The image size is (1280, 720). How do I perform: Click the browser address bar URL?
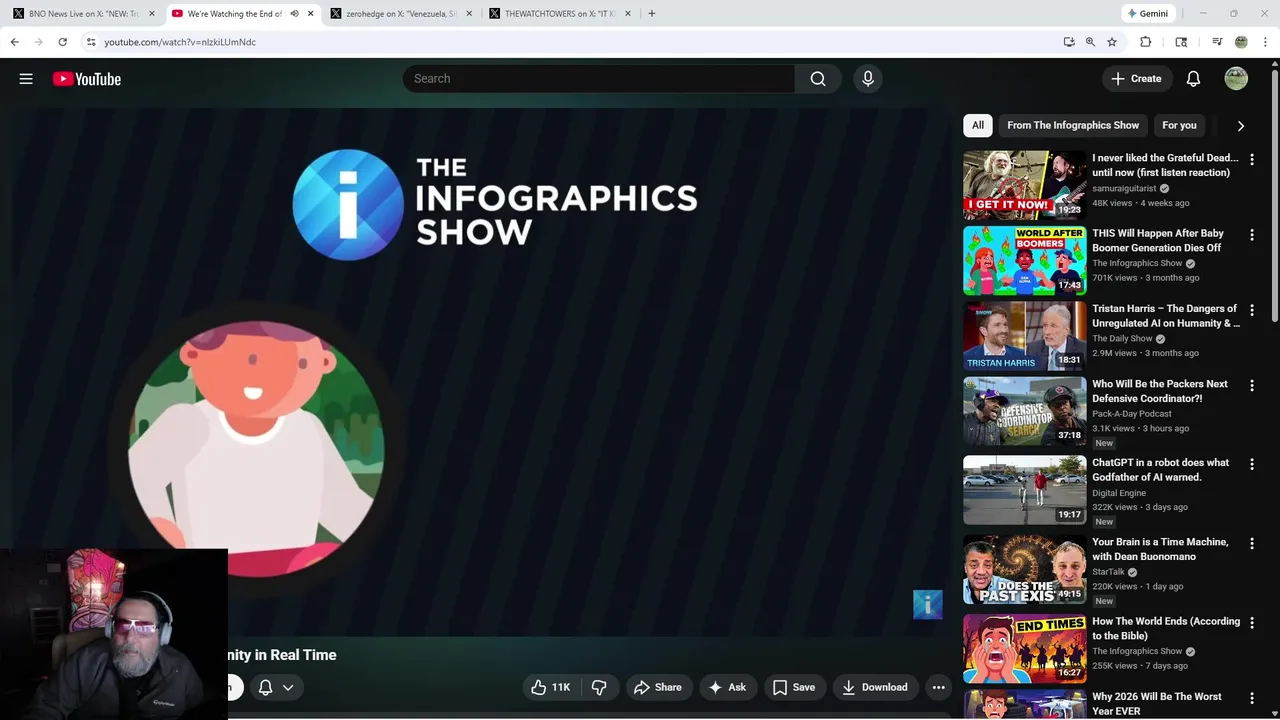(180, 42)
